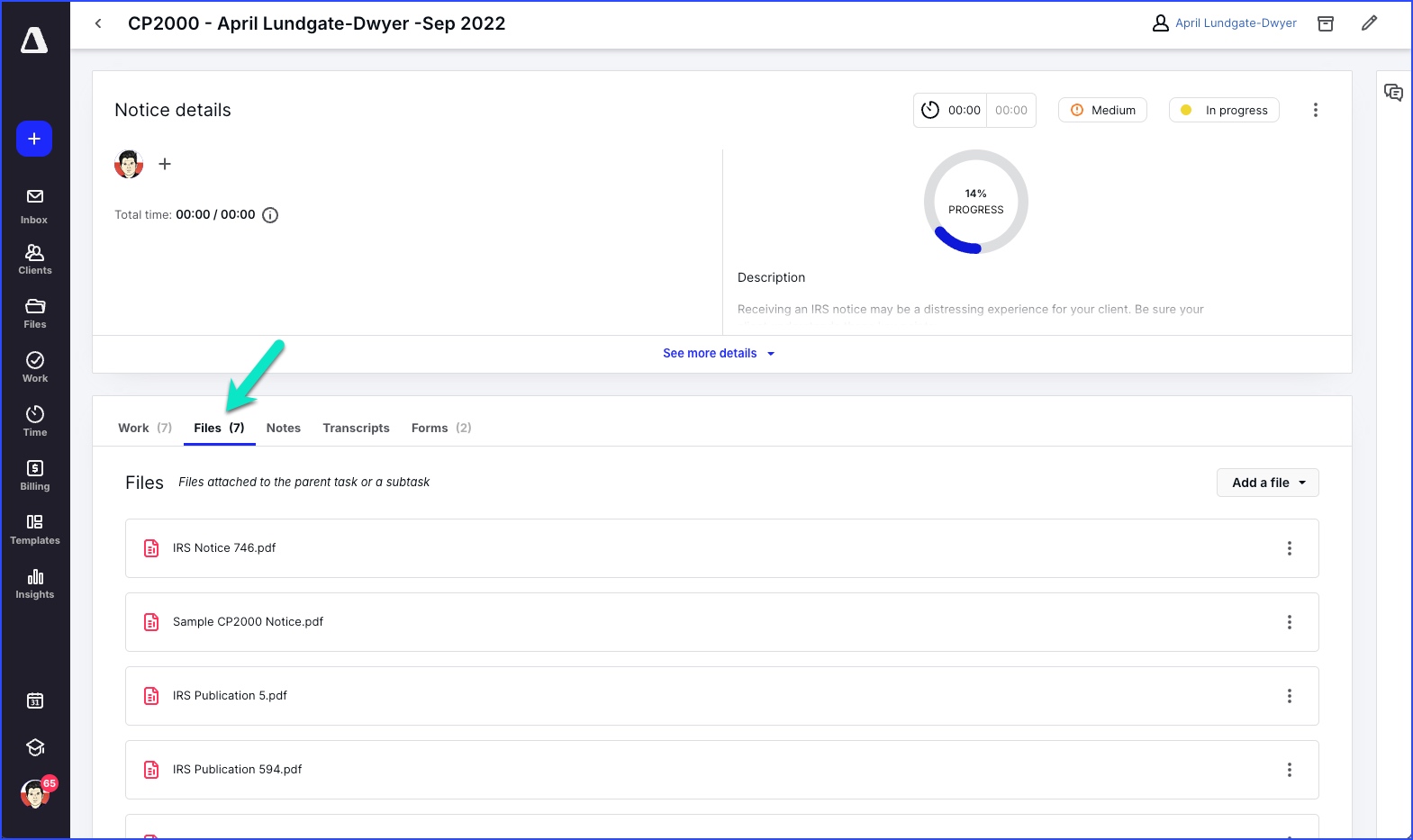Click the Total time 00:00 / 00:00 value

pyautogui.click(x=215, y=215)
